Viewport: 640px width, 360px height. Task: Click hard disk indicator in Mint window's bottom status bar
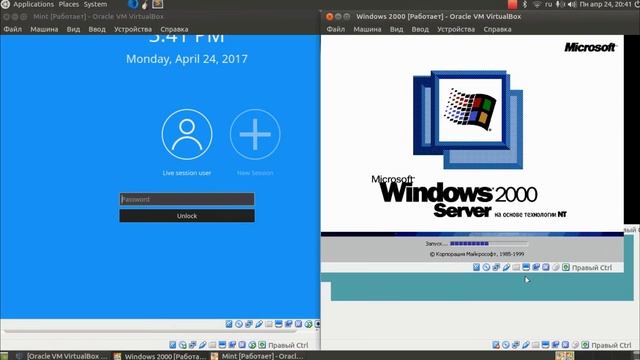click(x=173, y=345)
